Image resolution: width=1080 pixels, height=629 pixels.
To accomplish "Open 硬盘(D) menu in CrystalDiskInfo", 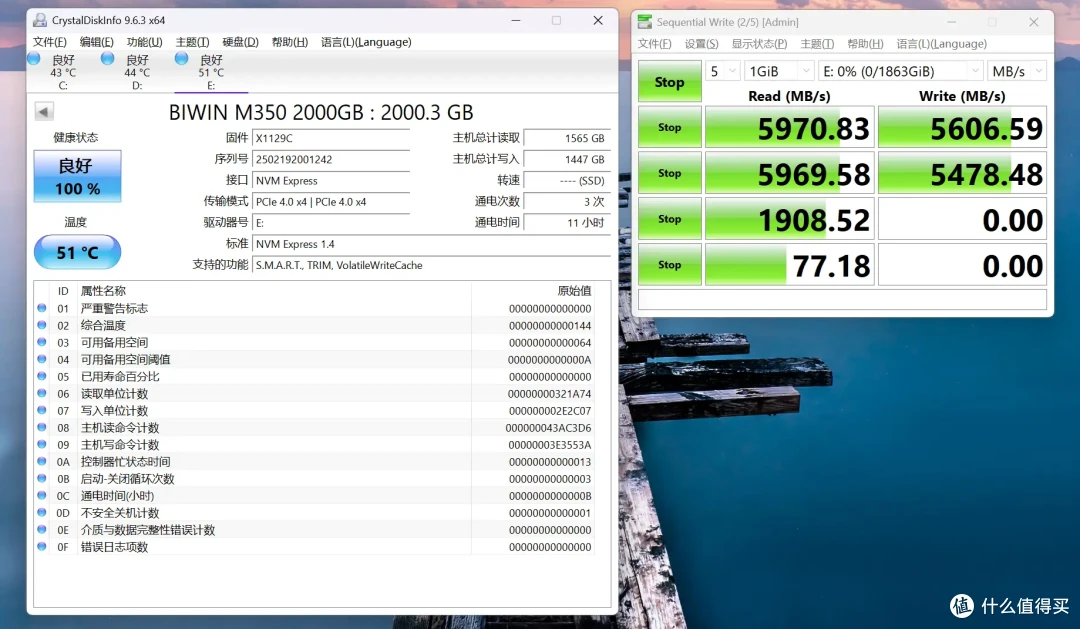I will point(240,42).
